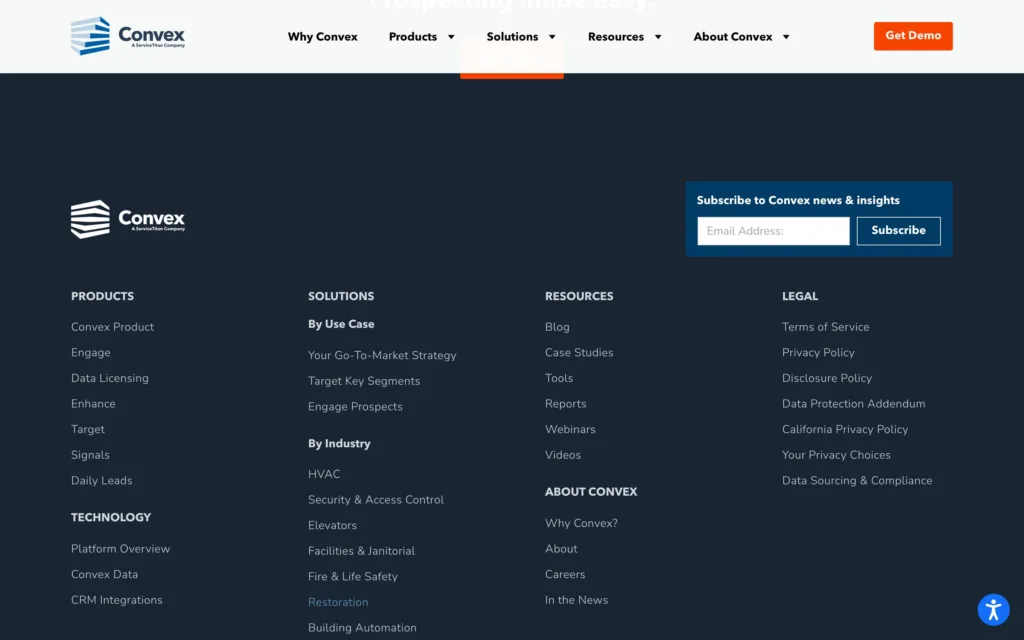The image size is (1024, 640).
Task: Open the Blog link
Action: [557, 327]
